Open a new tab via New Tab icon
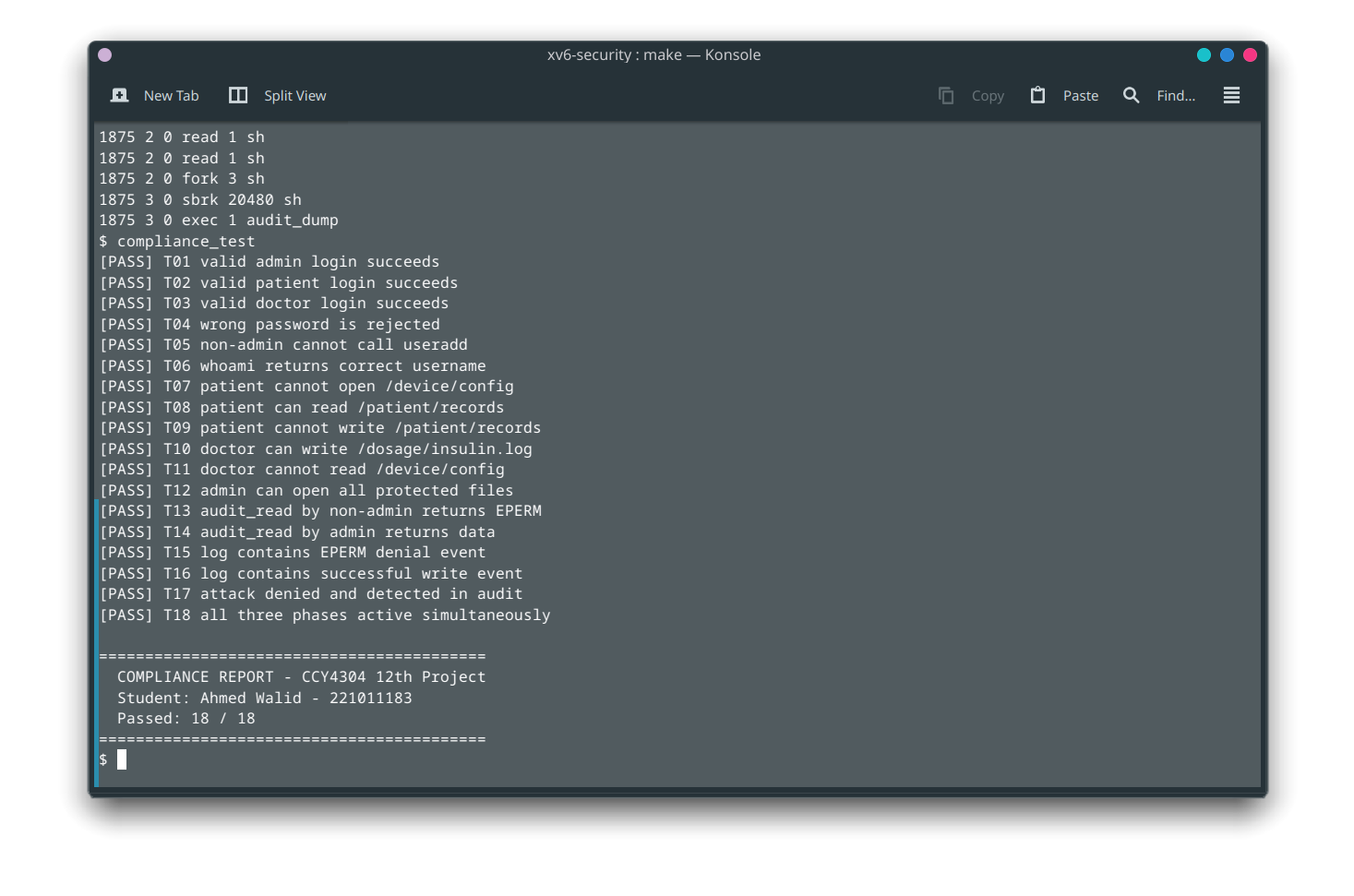This screenshot has width=1354, height=896. [x=120, y=95]
